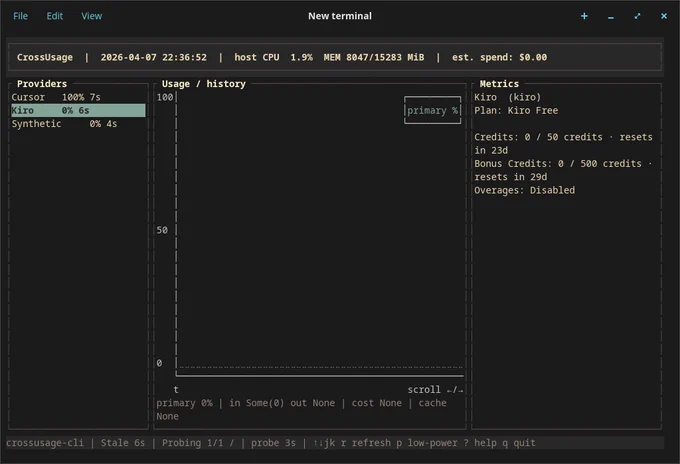Open the Edit menu

(x=55, y=16)
